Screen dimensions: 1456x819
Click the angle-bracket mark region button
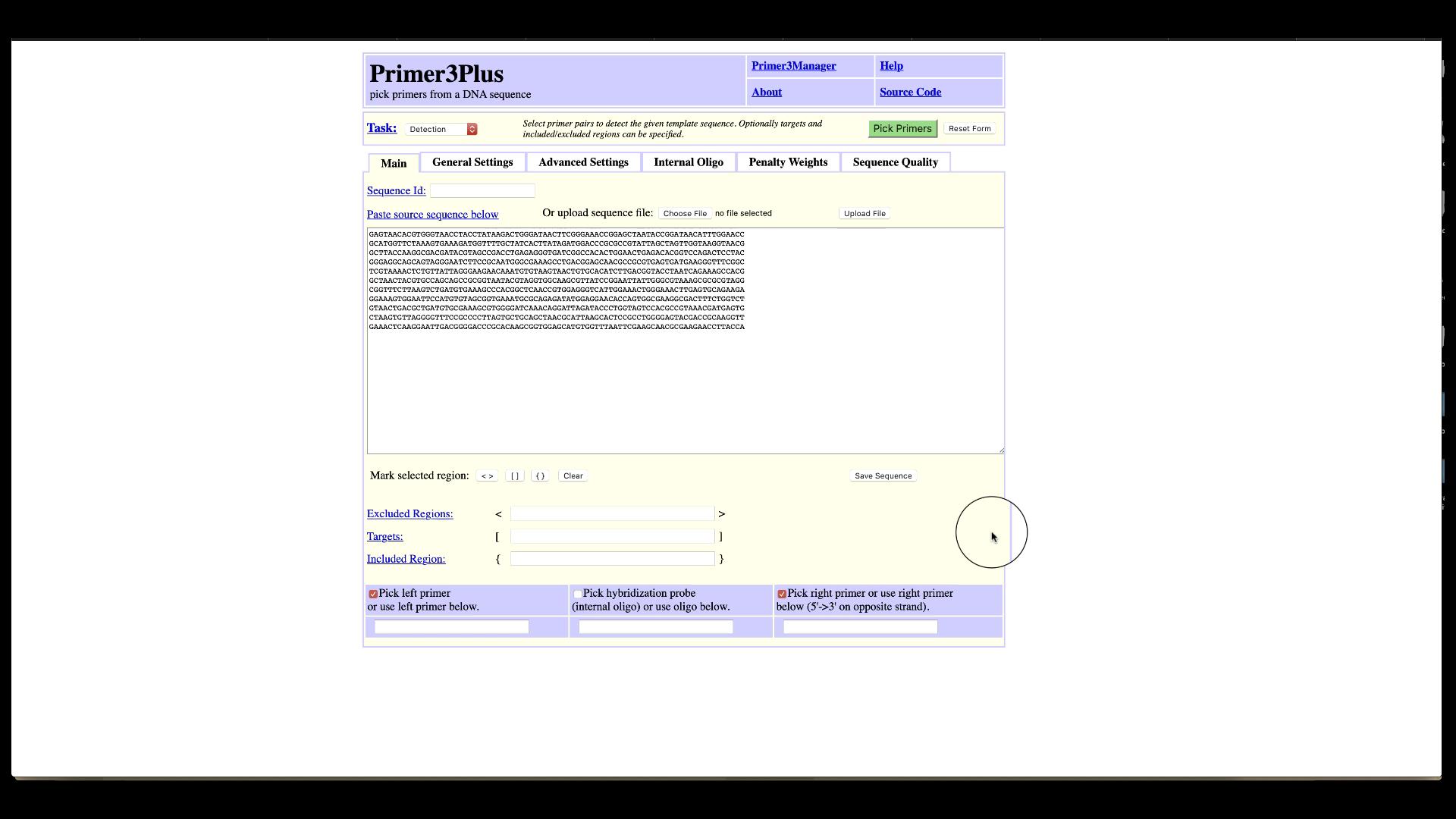pos(487,476)
